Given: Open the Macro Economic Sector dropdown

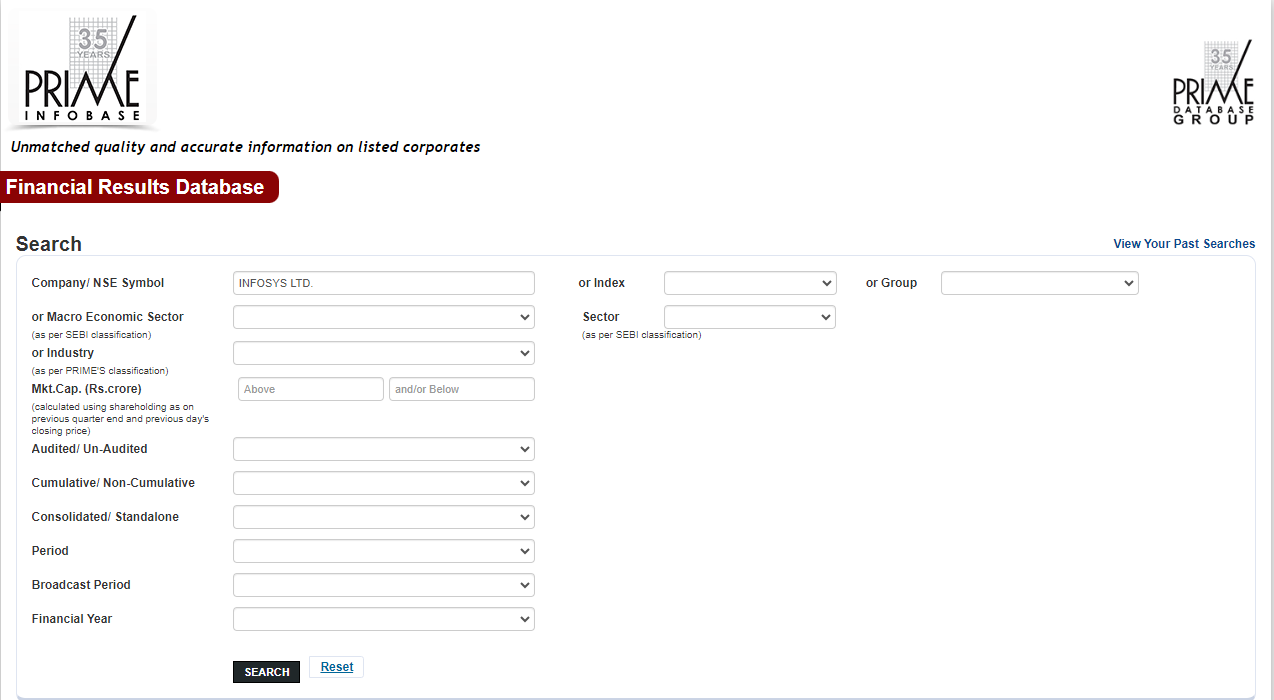Looking at the screenshot, I should (x=383, y=317).
